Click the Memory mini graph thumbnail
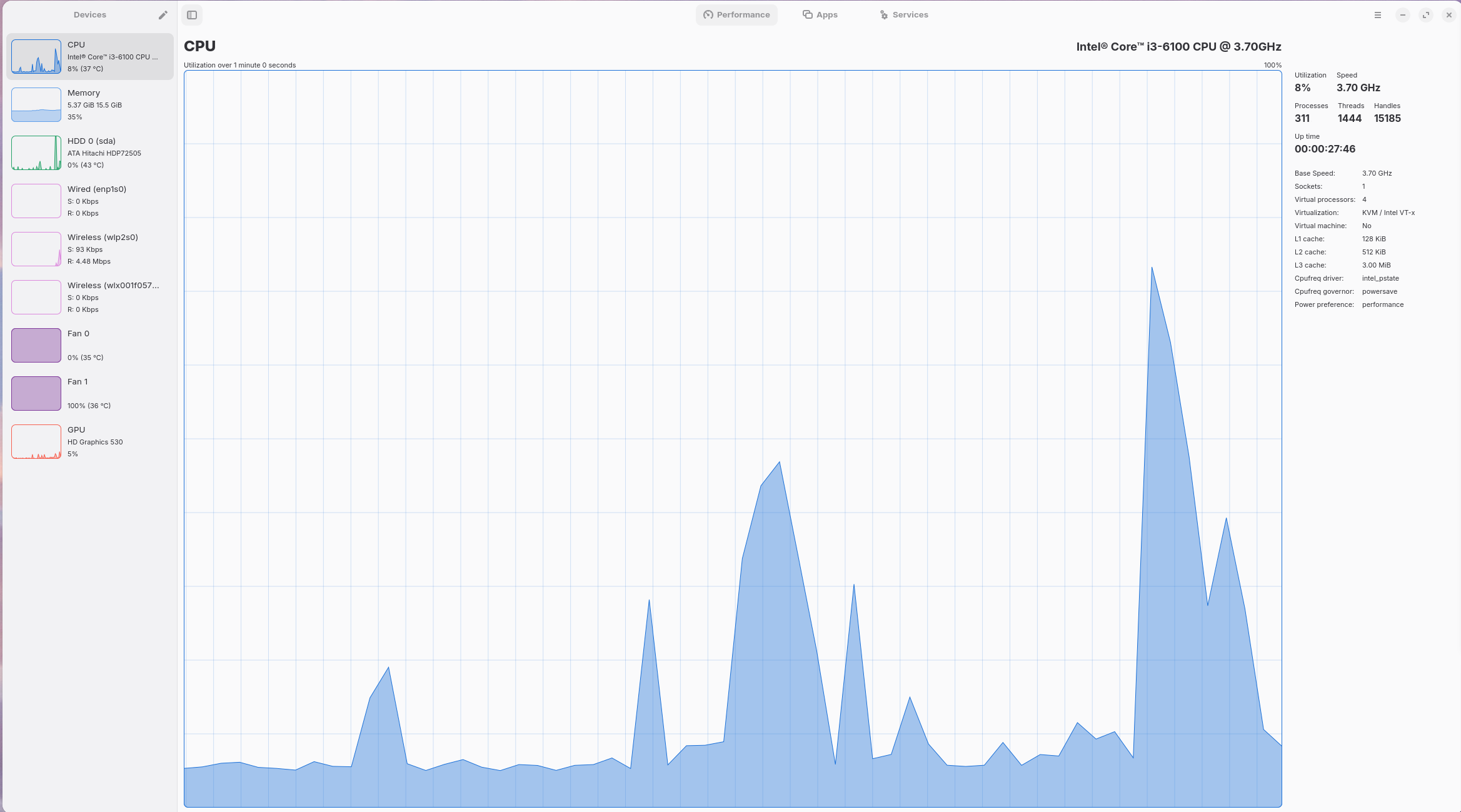 pyautogui.click(x=36, y=105)
